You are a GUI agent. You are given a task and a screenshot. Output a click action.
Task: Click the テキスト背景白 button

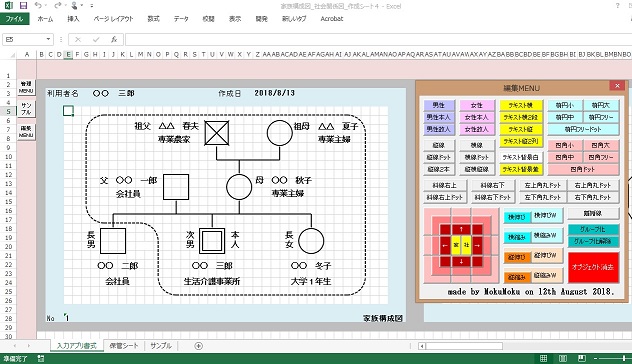(521, 157)
